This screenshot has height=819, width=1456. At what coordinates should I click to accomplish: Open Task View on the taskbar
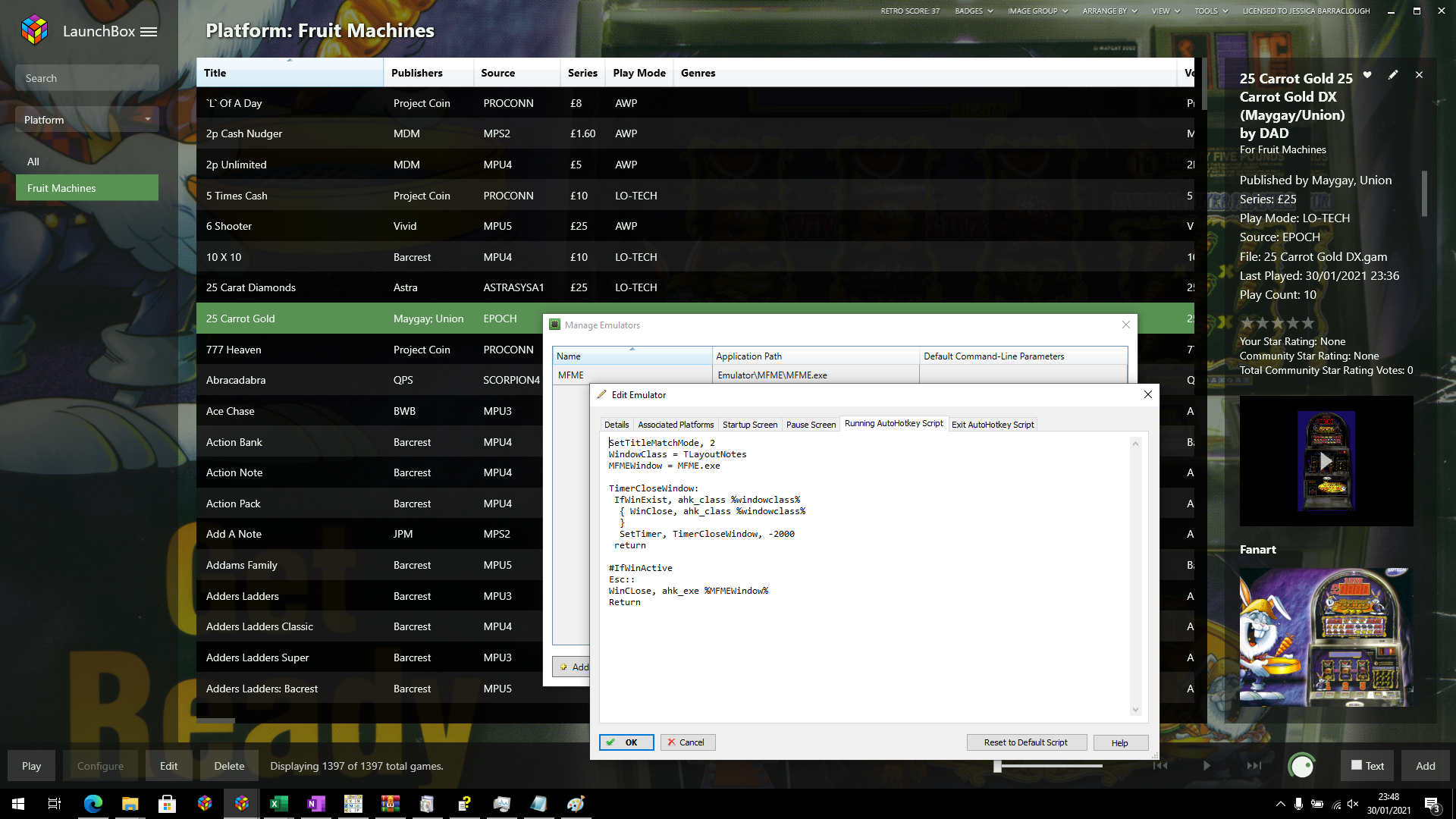[55, 804]
